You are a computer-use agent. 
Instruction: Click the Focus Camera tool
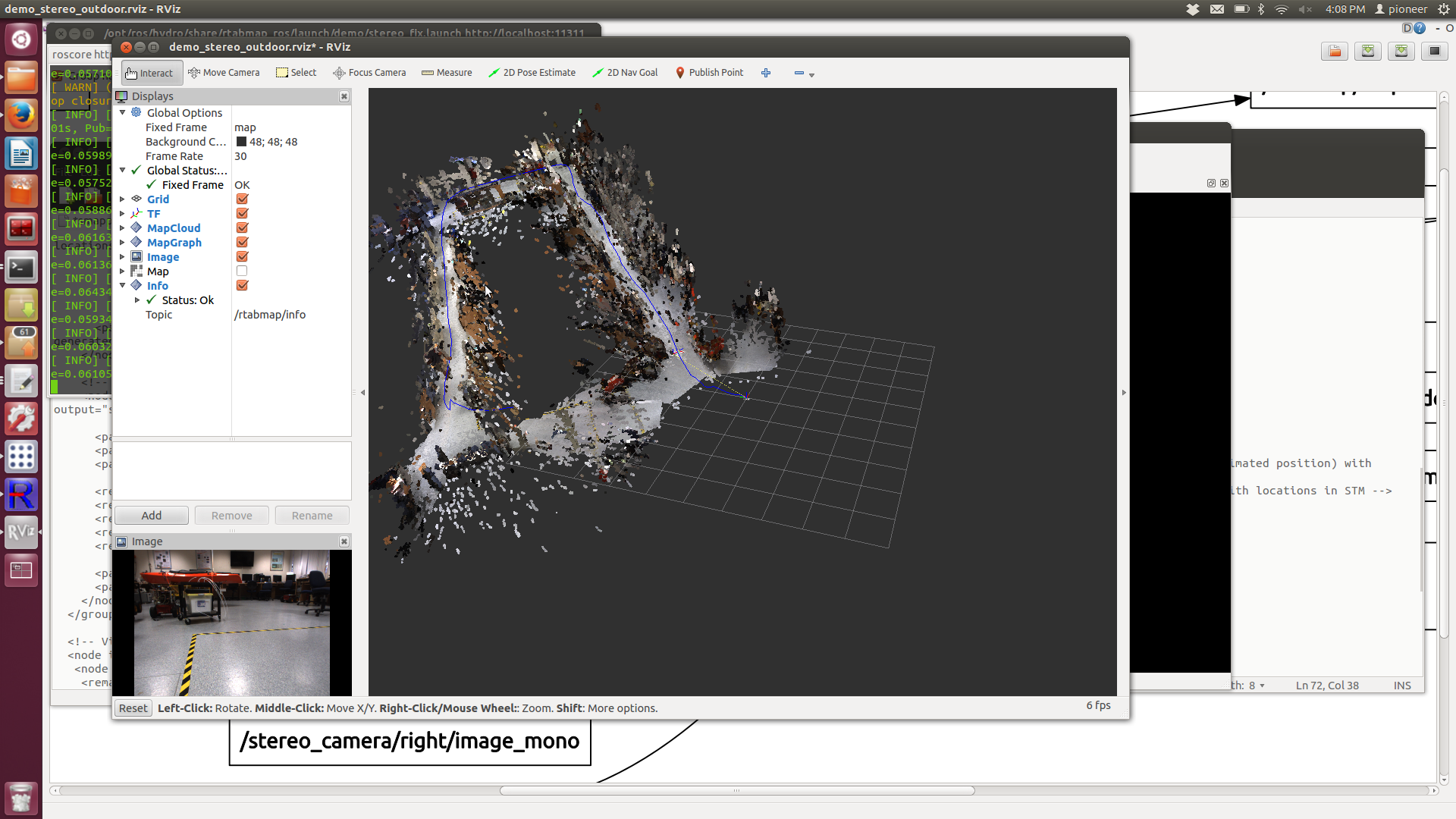[x=369, y=73]
